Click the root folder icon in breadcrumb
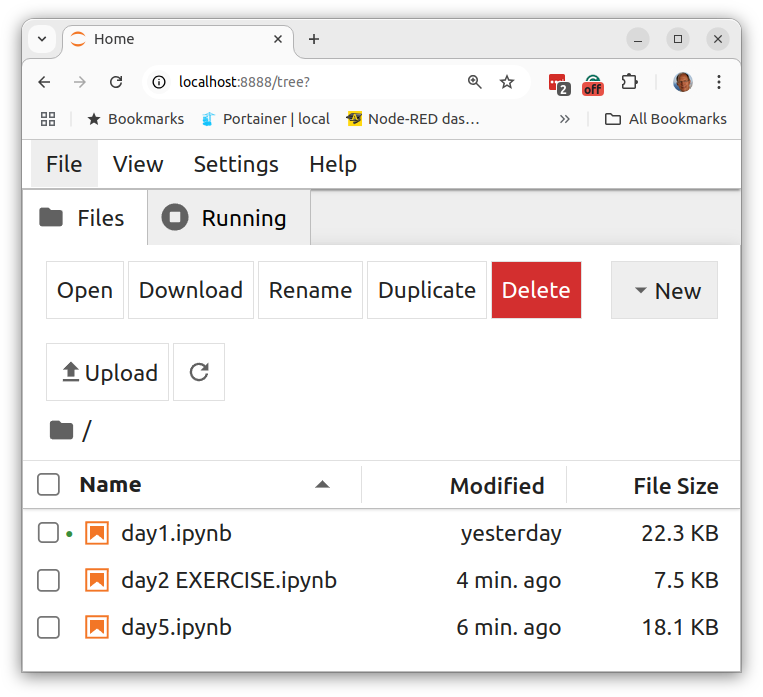 coord(62,430)
